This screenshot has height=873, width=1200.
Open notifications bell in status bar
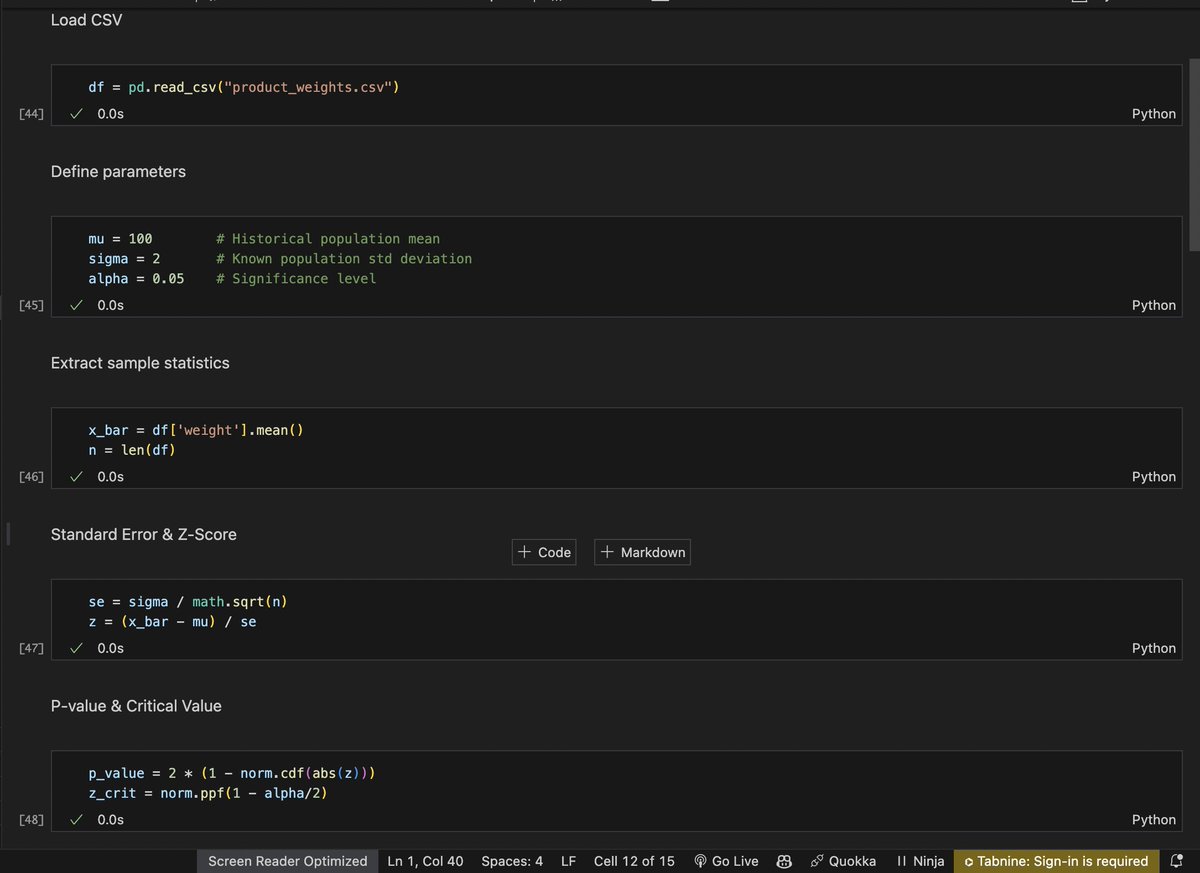(x=1176, y=861)
